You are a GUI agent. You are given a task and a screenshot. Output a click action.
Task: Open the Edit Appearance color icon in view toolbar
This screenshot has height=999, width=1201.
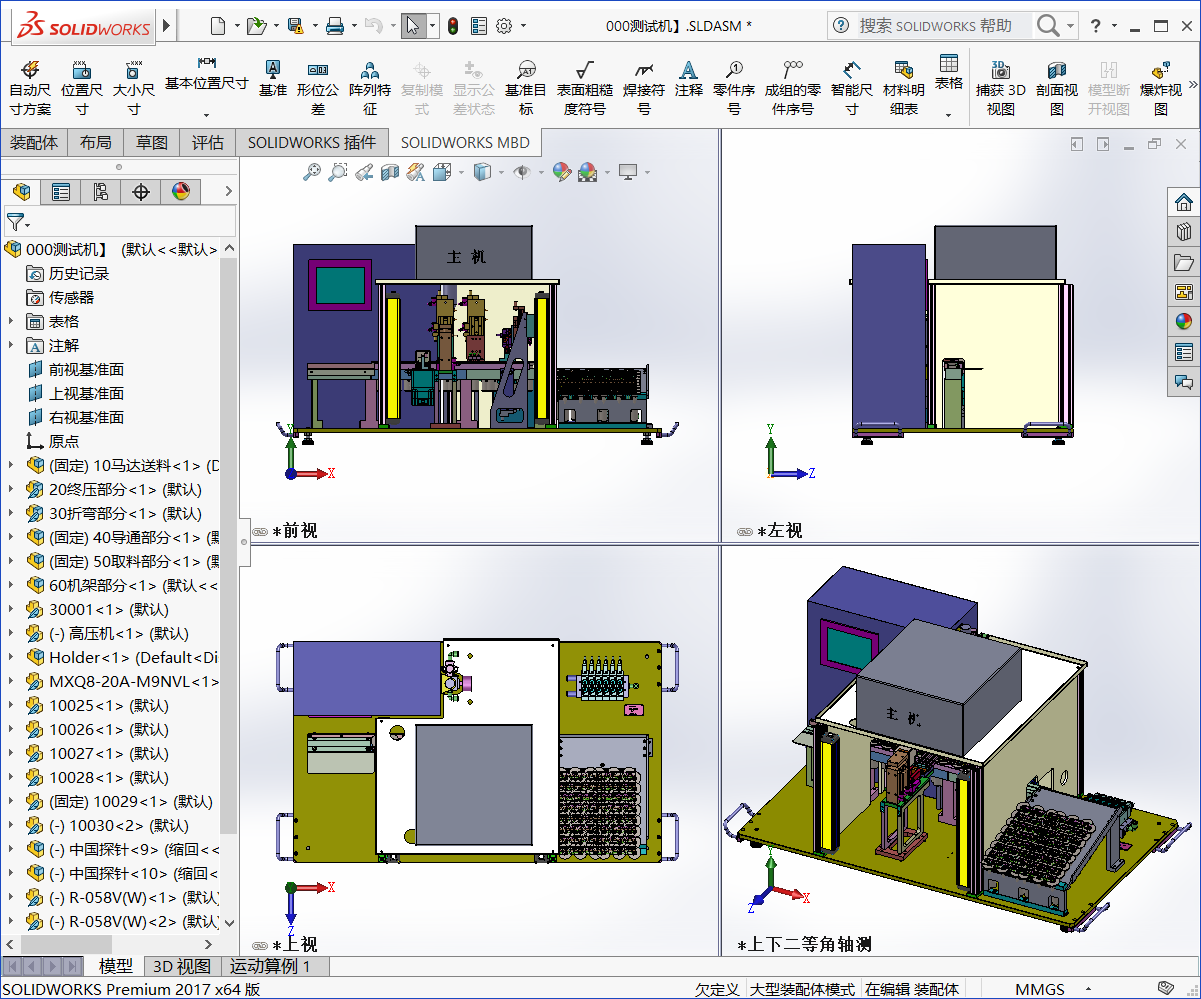[561, 172]
